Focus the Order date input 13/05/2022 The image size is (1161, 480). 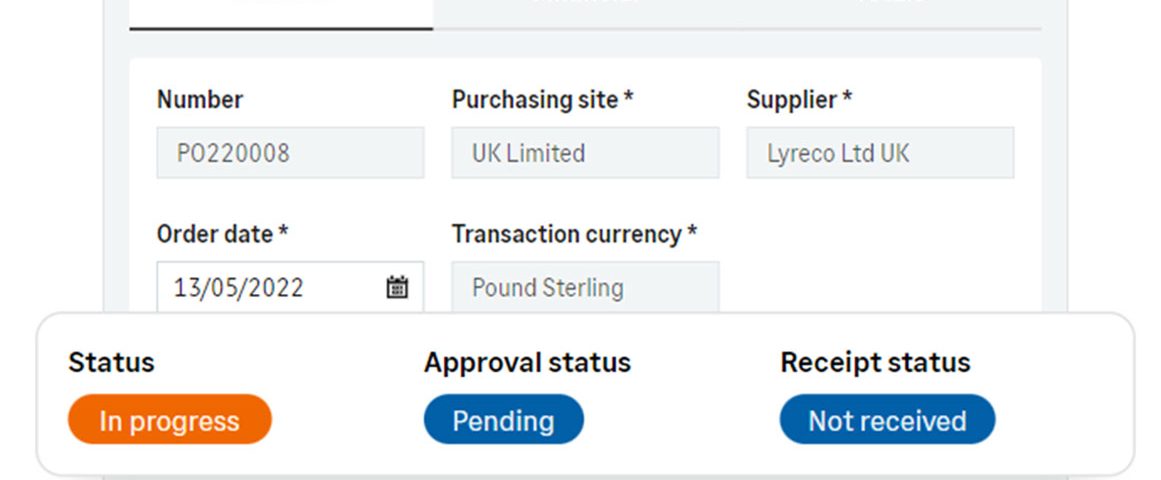click(x=290, y=287)
